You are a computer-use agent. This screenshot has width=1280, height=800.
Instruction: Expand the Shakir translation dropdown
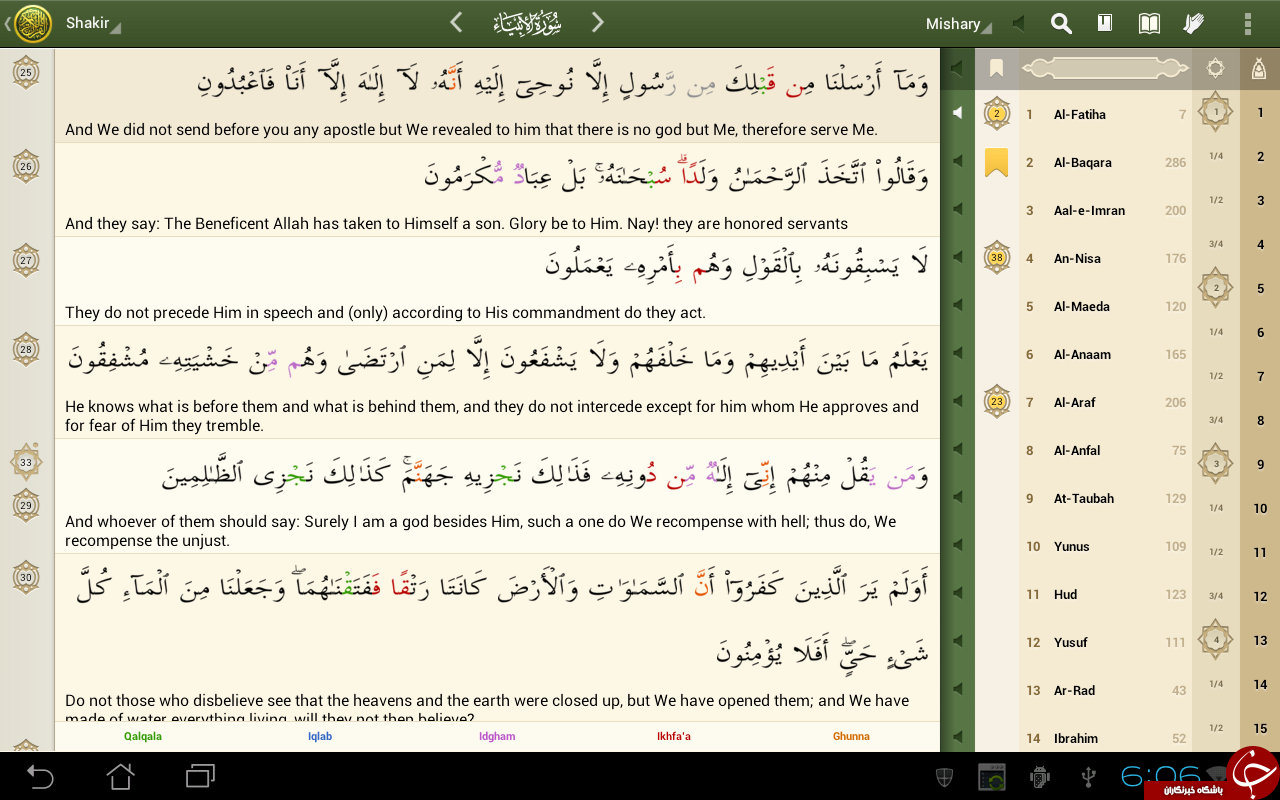coord(92,24)
